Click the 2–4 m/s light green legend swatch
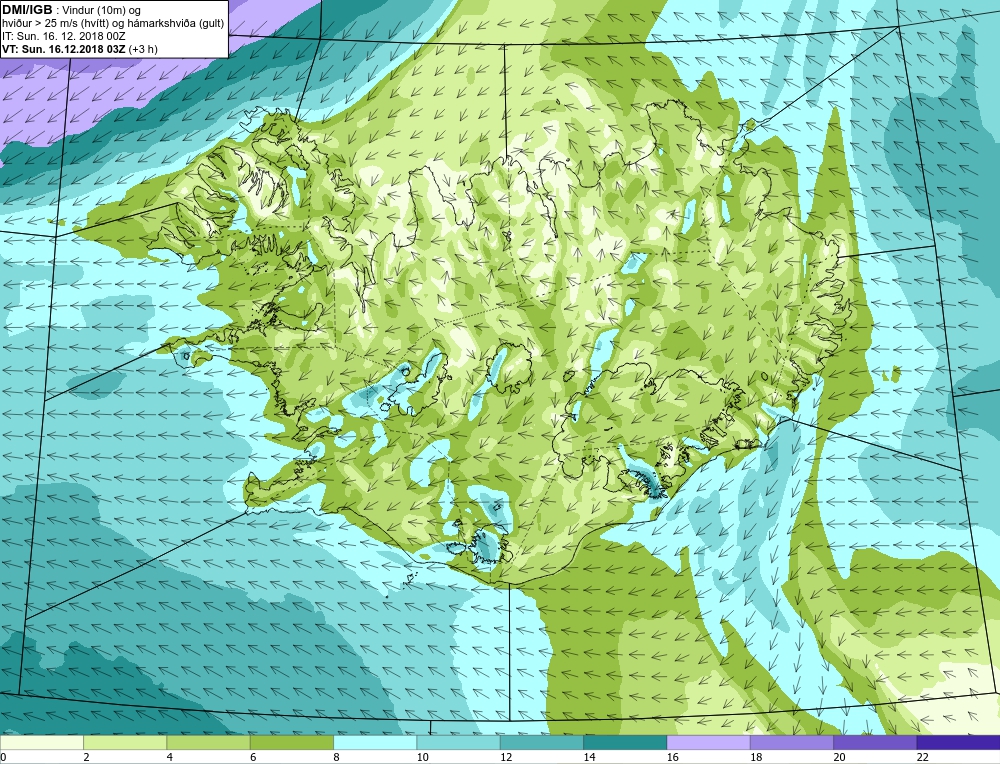 coord(125,742)
